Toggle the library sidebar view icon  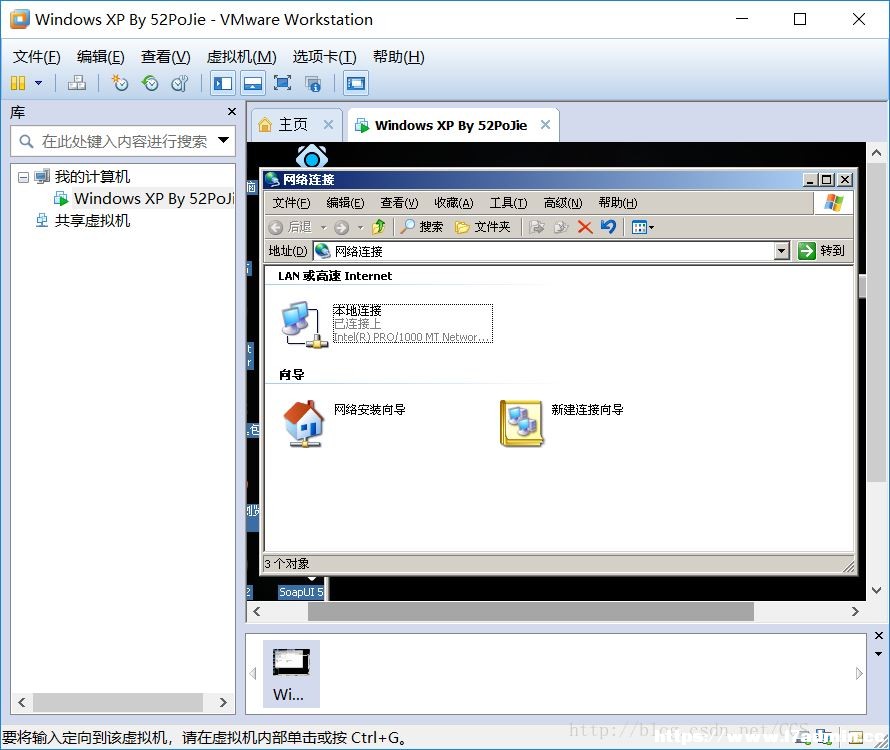pyautogui.click(x=222, y=83)
